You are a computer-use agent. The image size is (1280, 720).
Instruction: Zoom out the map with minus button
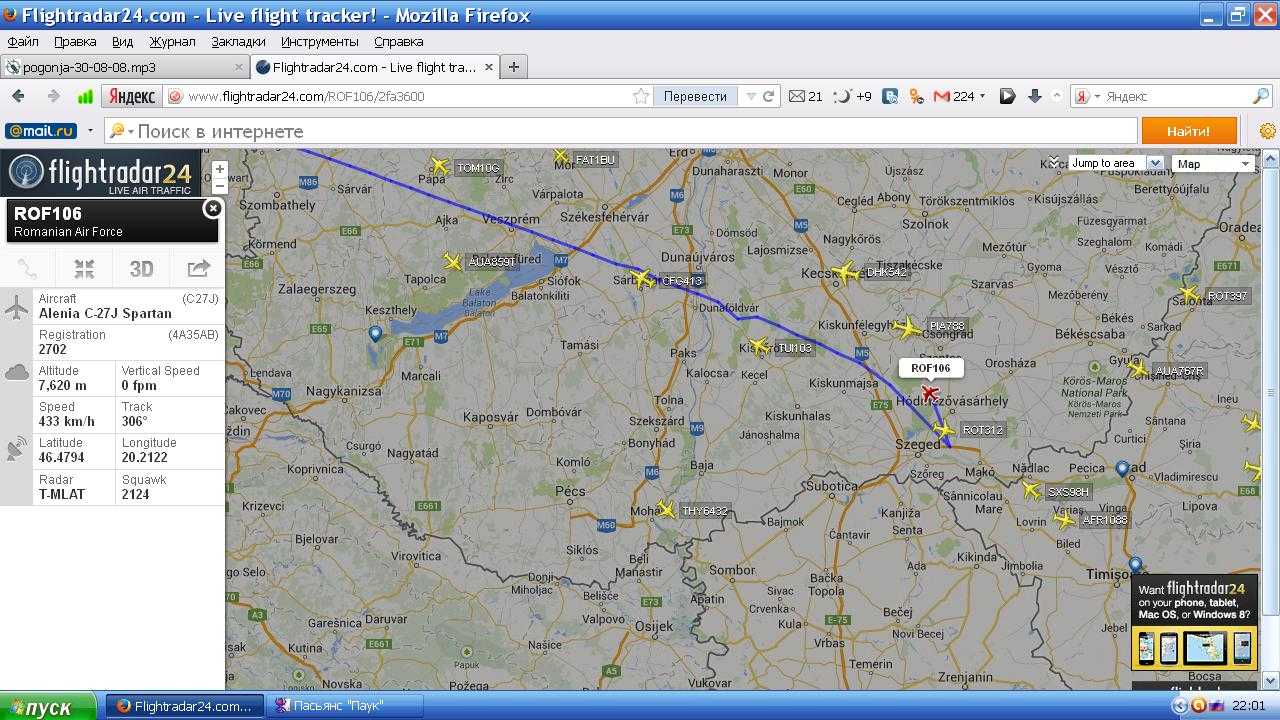click(220, 186)
